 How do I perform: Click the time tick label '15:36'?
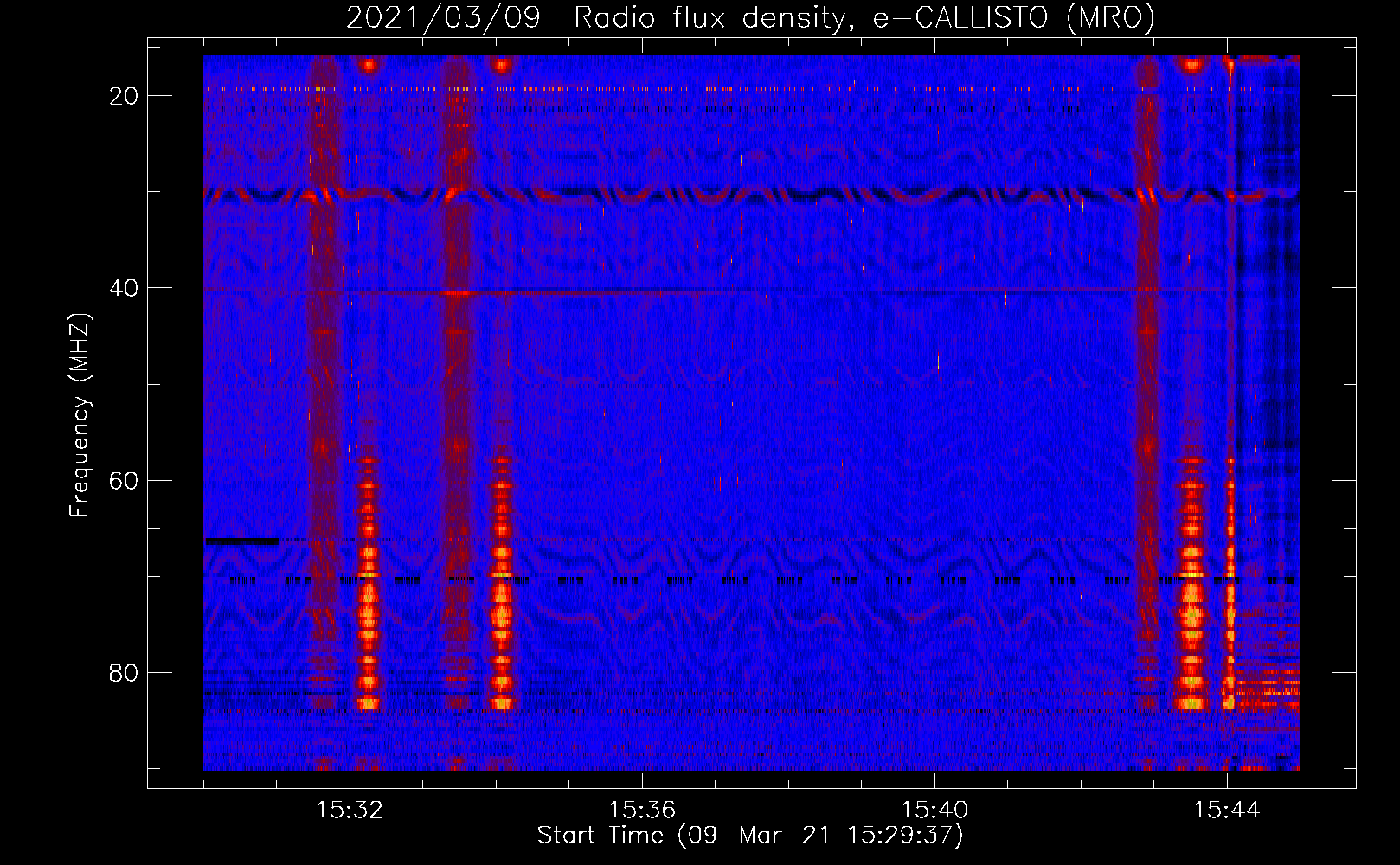pos(642,811)
